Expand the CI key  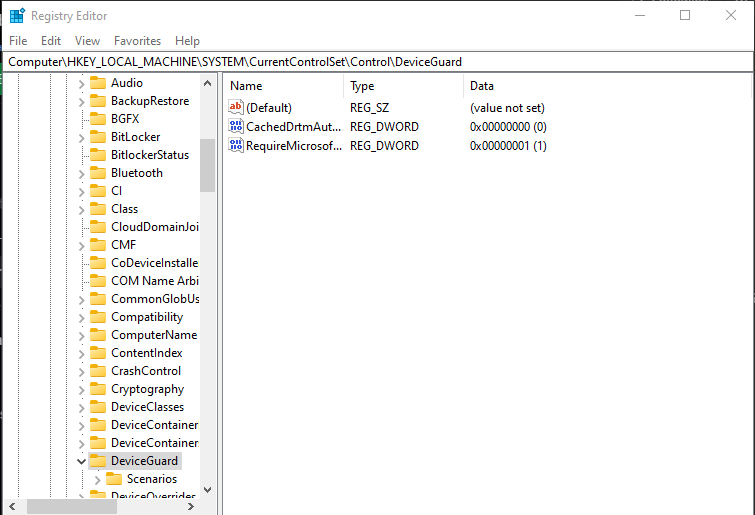click(81, 192)
